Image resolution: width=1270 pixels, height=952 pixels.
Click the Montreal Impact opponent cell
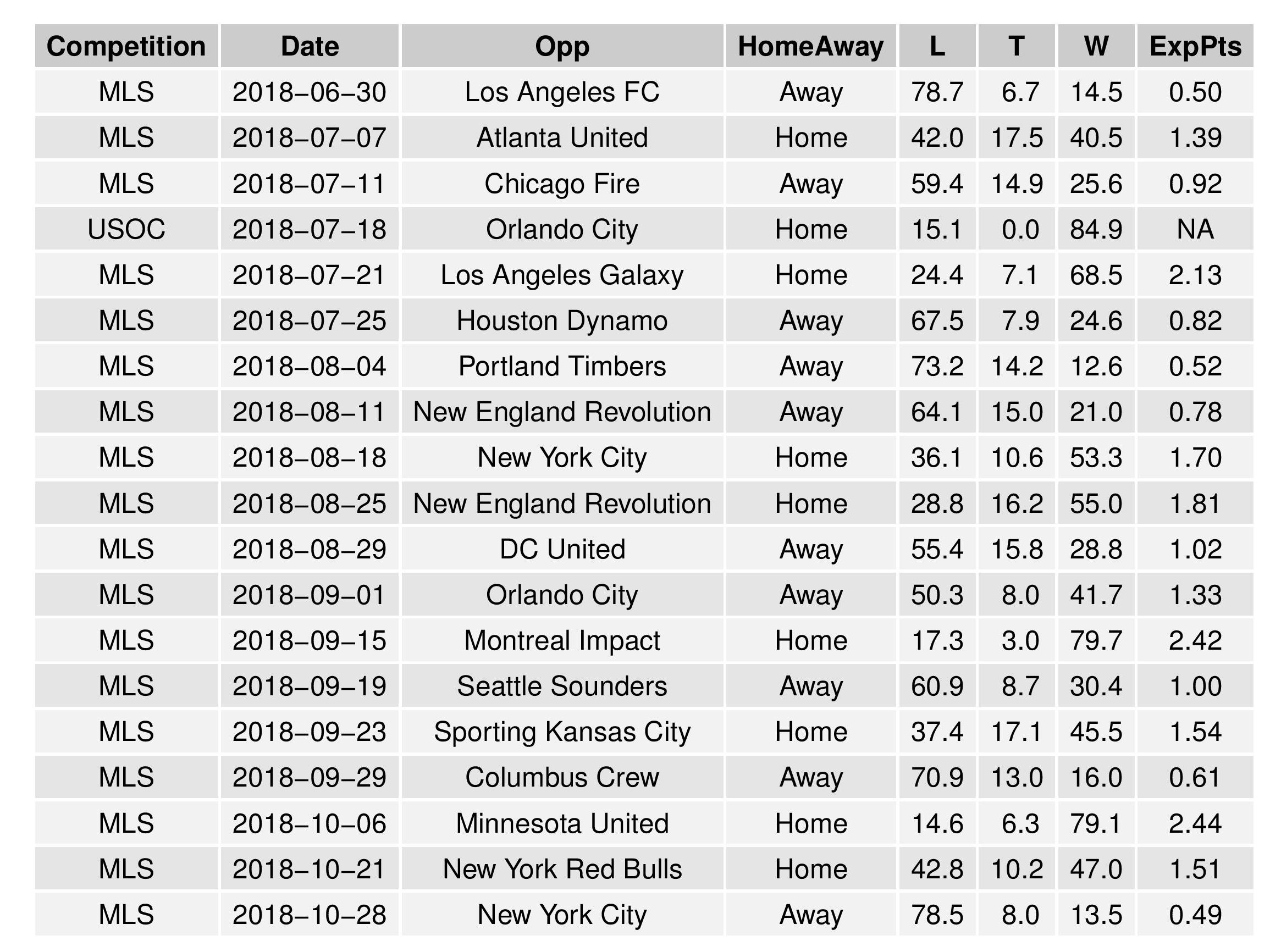coord(562,640)
